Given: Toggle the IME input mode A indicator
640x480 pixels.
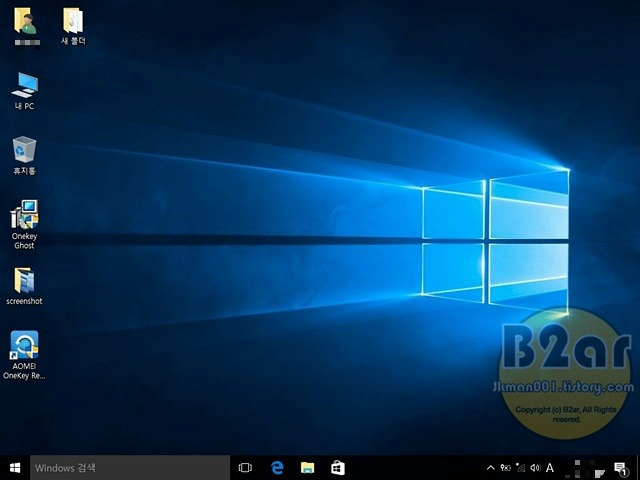Looking at the screenshot, I should point(550,468).
